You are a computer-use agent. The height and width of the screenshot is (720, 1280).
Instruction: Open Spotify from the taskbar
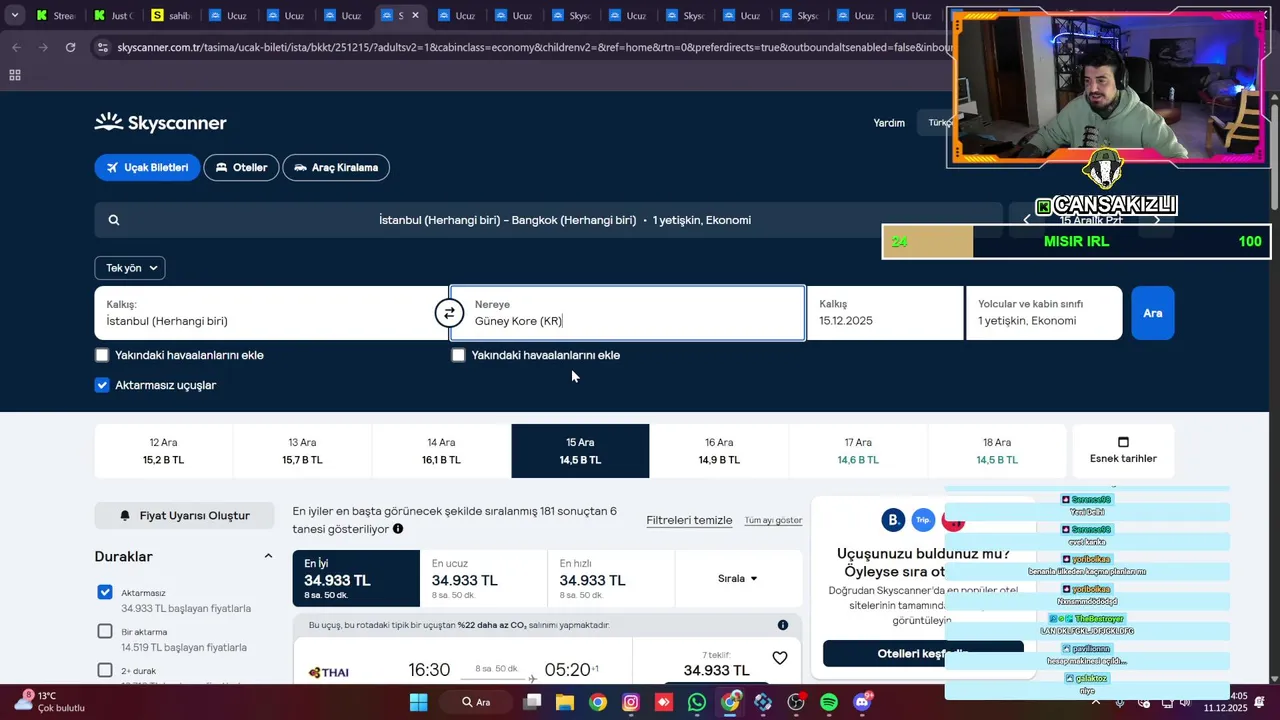coord(829,702)
